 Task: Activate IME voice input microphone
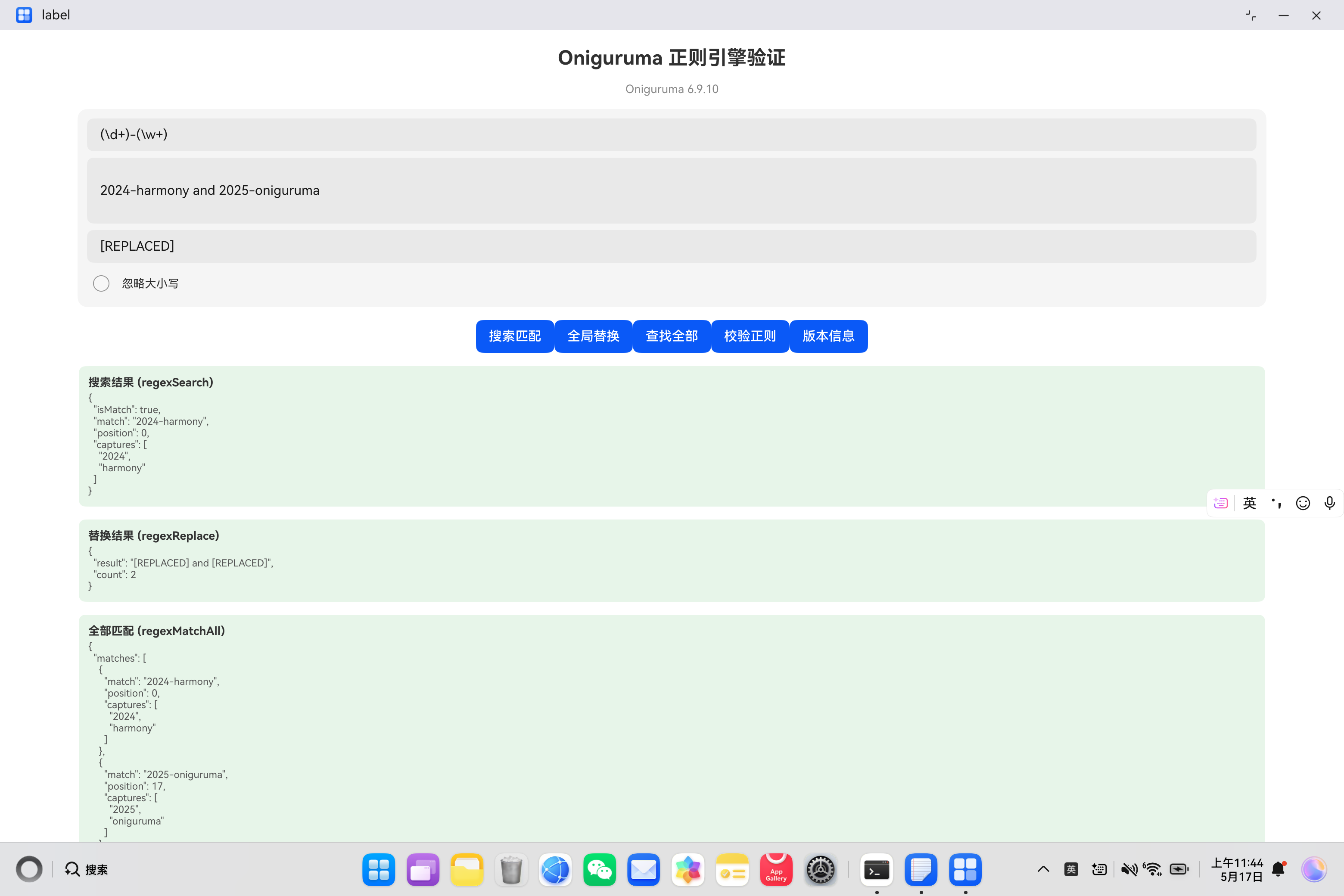[x=1330, y=503]
